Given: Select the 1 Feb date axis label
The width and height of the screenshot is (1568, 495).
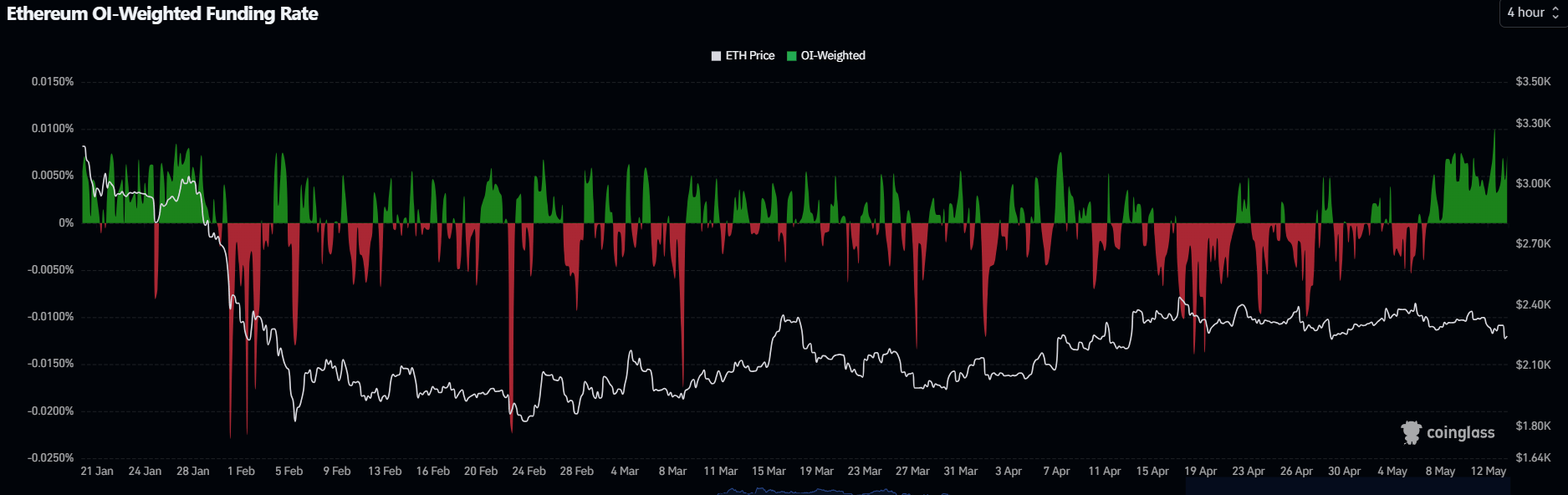Looking at the screenshot, I should (241, 472).
